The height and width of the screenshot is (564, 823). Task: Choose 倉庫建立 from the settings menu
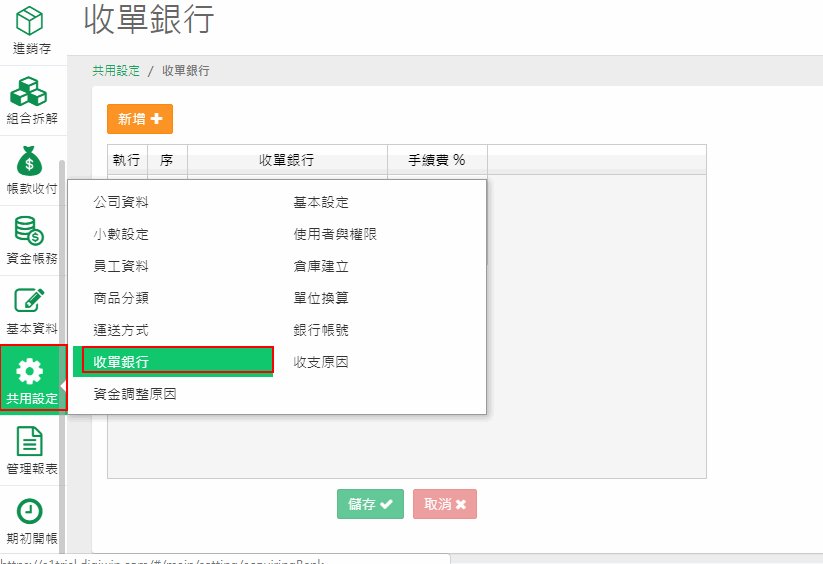[x=321, y=266]
